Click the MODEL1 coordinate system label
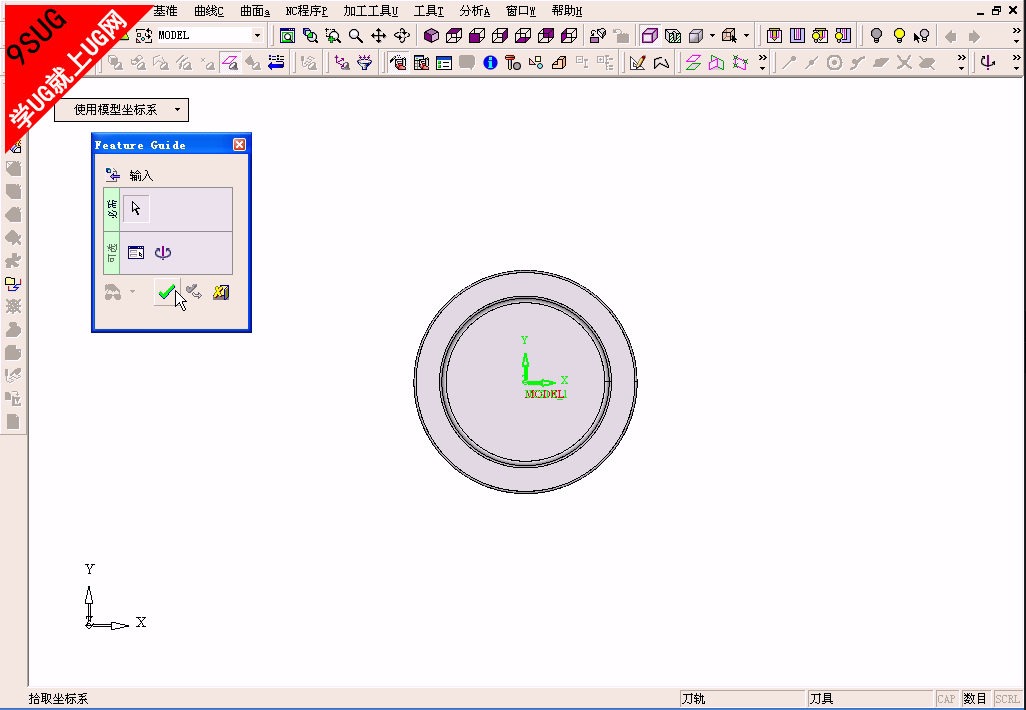Viewport: 1026px width, 710px height. coord(546,394)
